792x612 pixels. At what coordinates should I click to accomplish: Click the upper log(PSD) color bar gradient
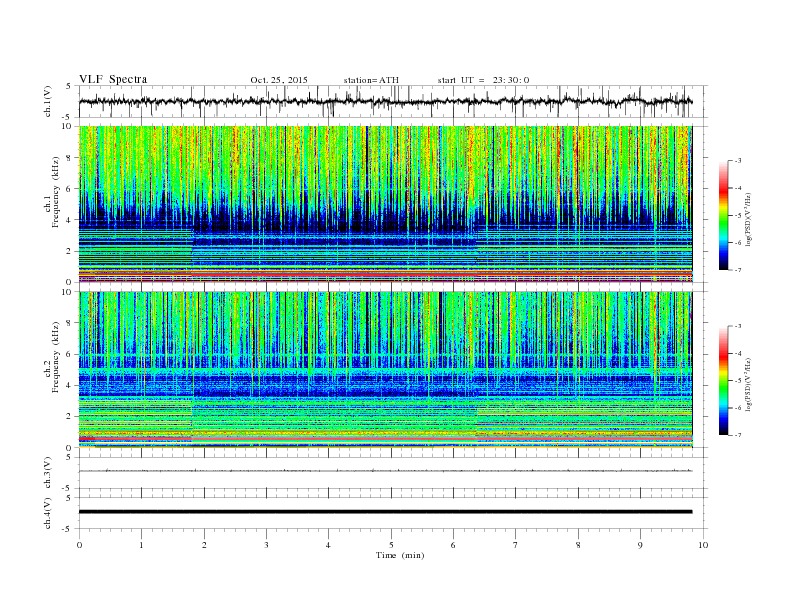723,216
